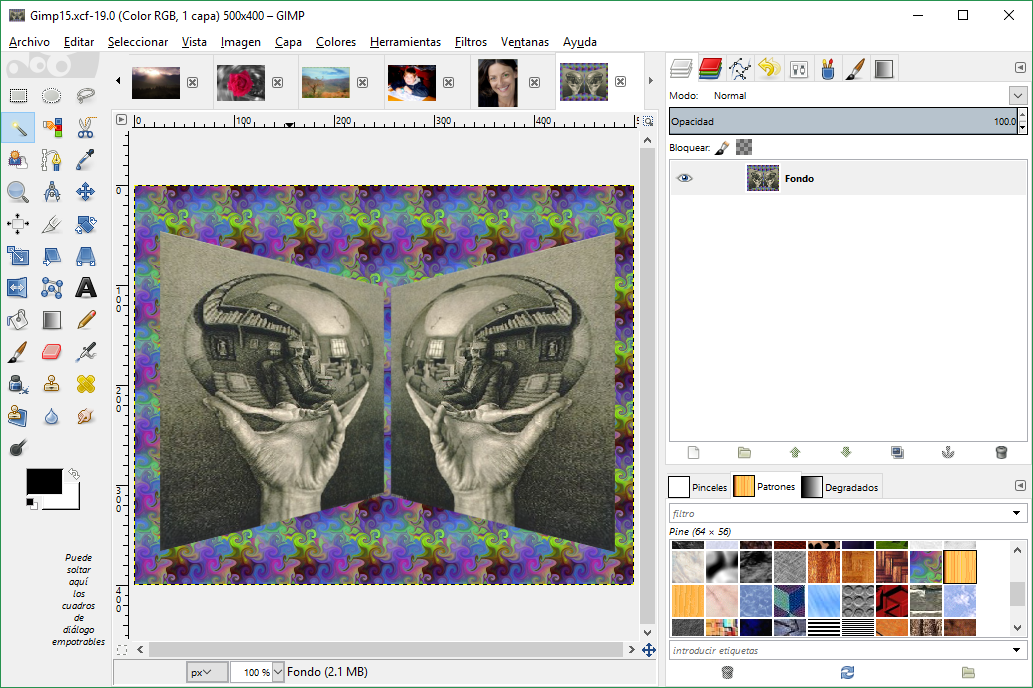Select the Alignment tool
This screenshot has height=688, width=1033.
click(18, 224)
